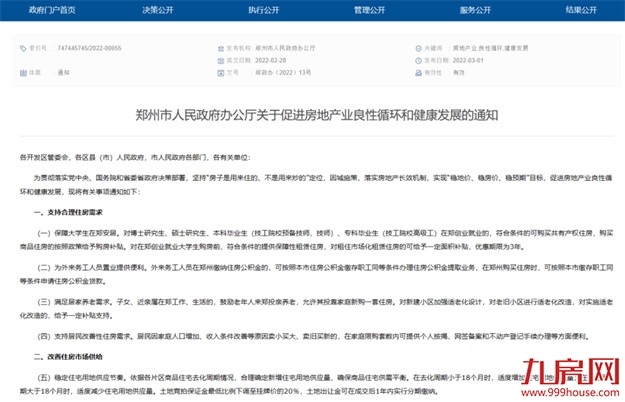This screenshot has height=402, width=625.
Task: Click paragraph (五) 稳定住宅用地供应节奏
Action: 316,384
